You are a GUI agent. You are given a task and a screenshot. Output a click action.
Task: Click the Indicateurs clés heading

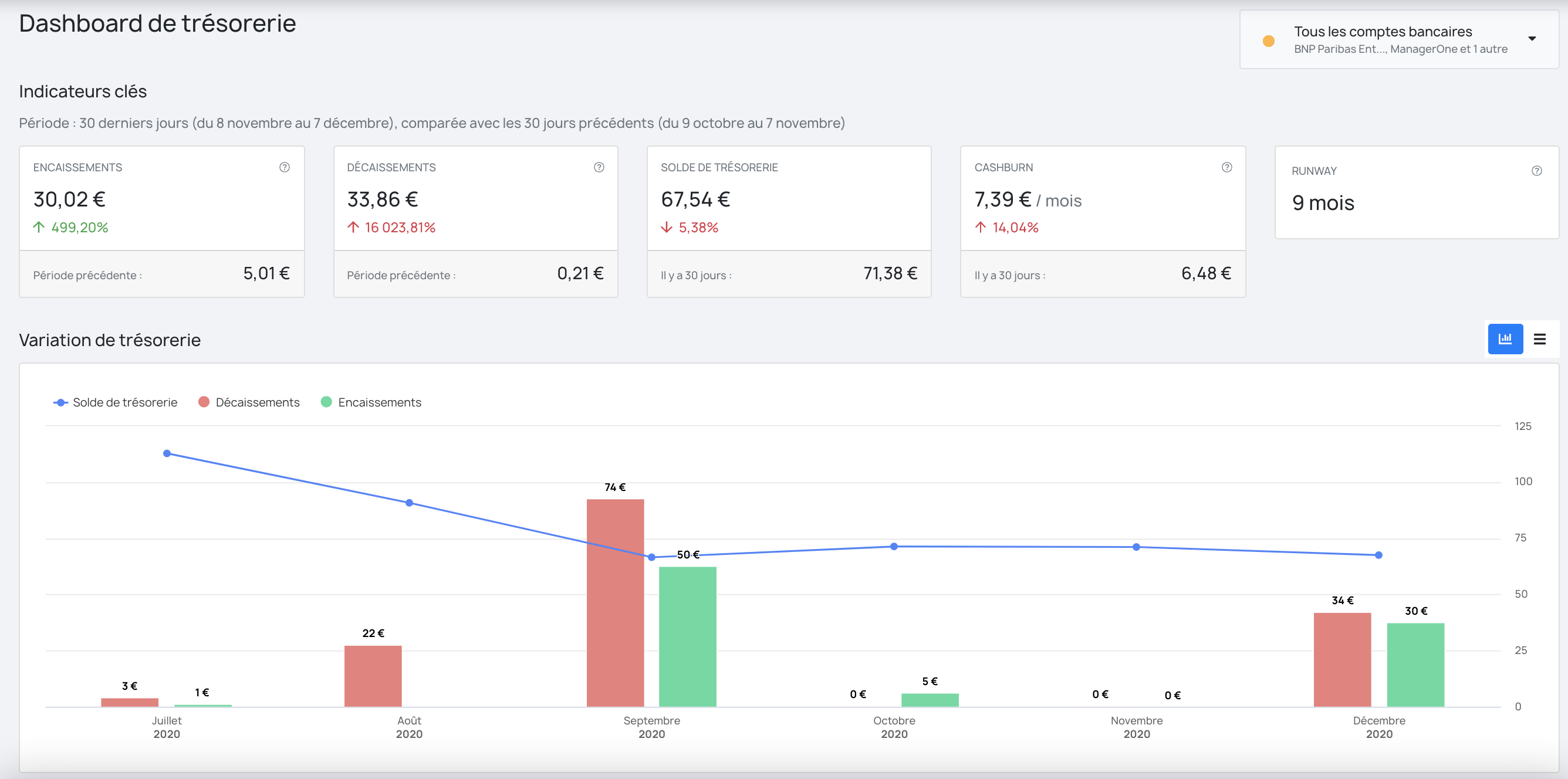(x=83, y=92)
